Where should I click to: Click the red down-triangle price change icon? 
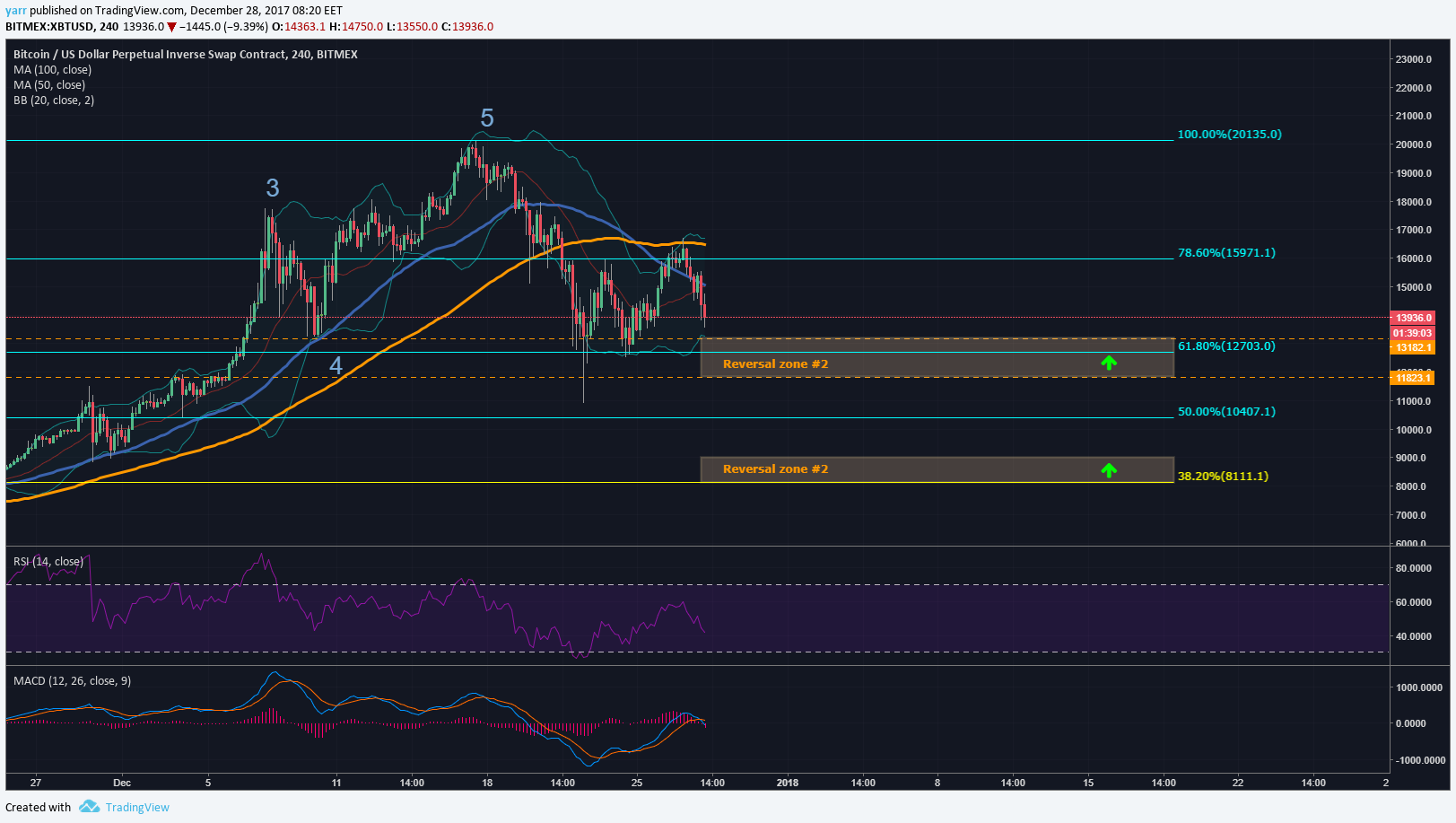[x=171, y=27]
